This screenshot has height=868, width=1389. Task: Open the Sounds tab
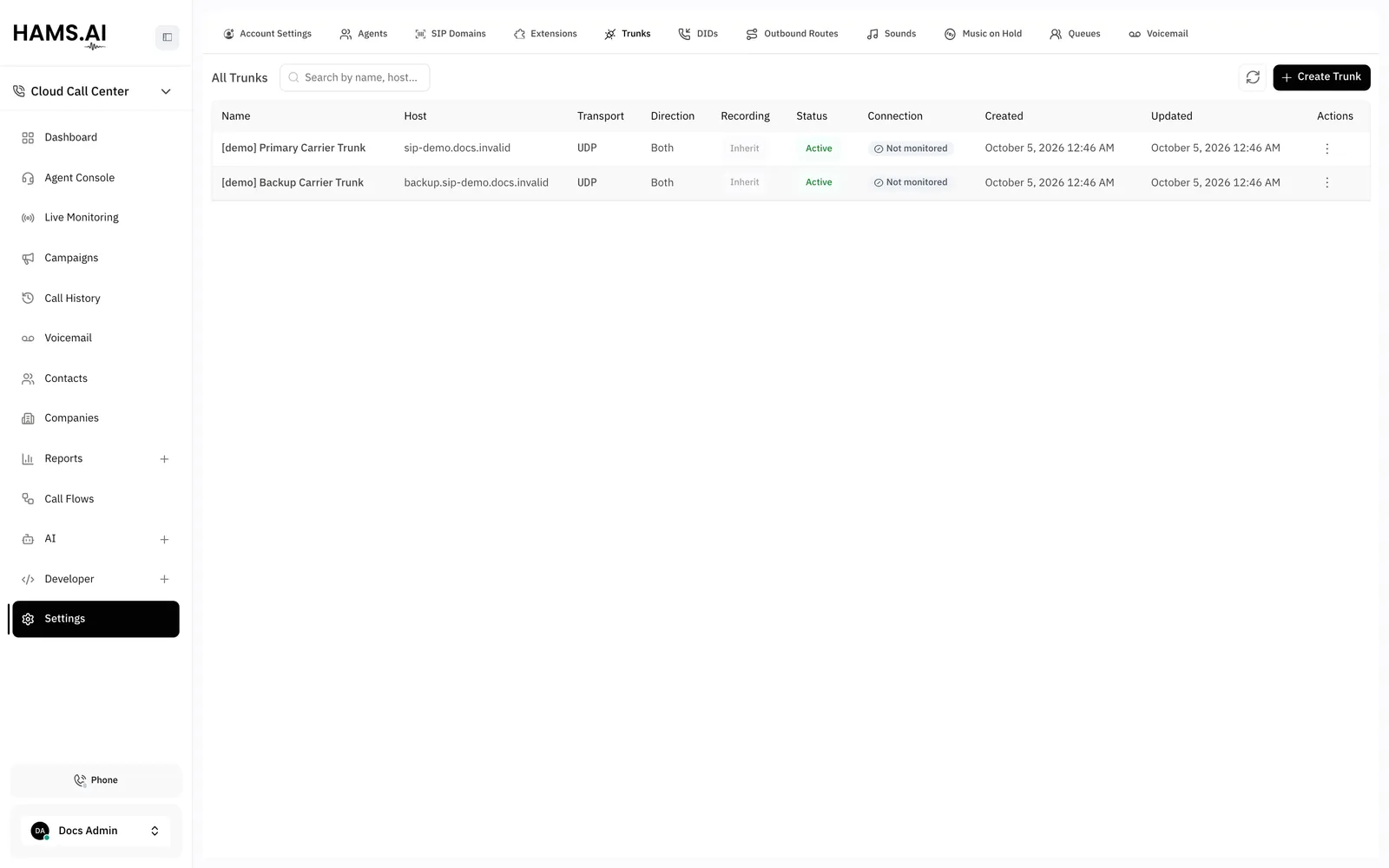tap(892, 34)
